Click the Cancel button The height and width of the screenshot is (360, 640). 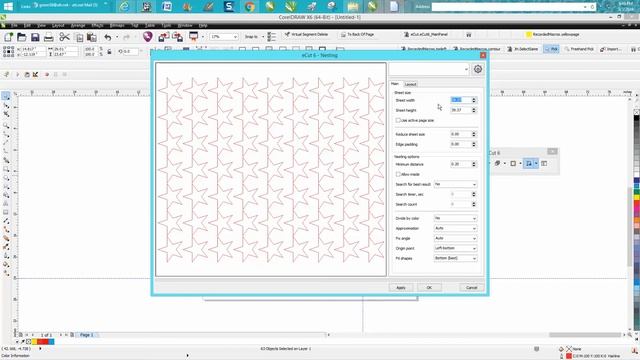[471, 288]
